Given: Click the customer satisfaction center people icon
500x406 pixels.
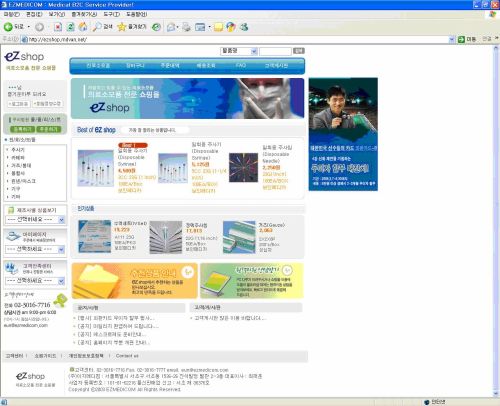Looking at the screenshot, I should click(x=12, y=268).
